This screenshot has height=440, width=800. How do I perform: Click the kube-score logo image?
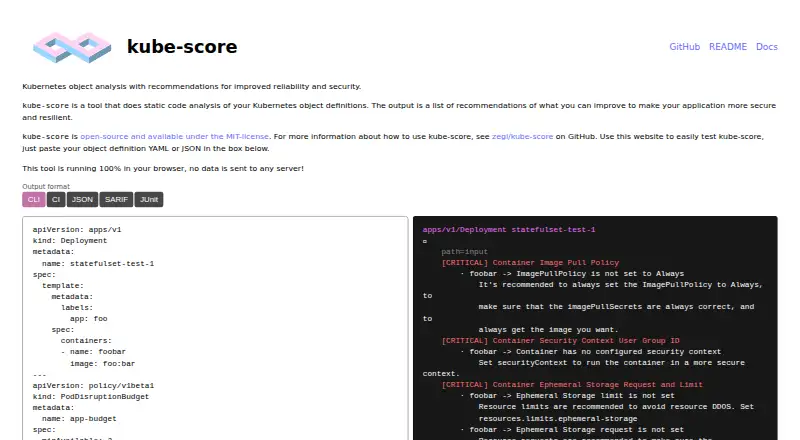[x=72, y=47]
